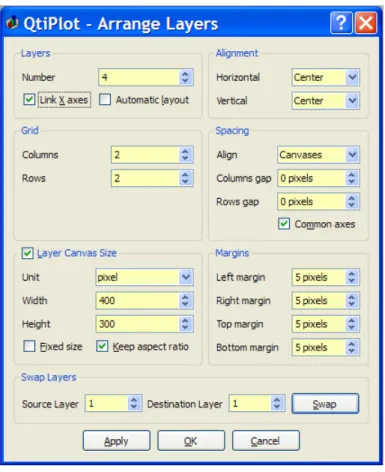
Task: Decrease the grid Columns count
Action: [x=185, y=159]
